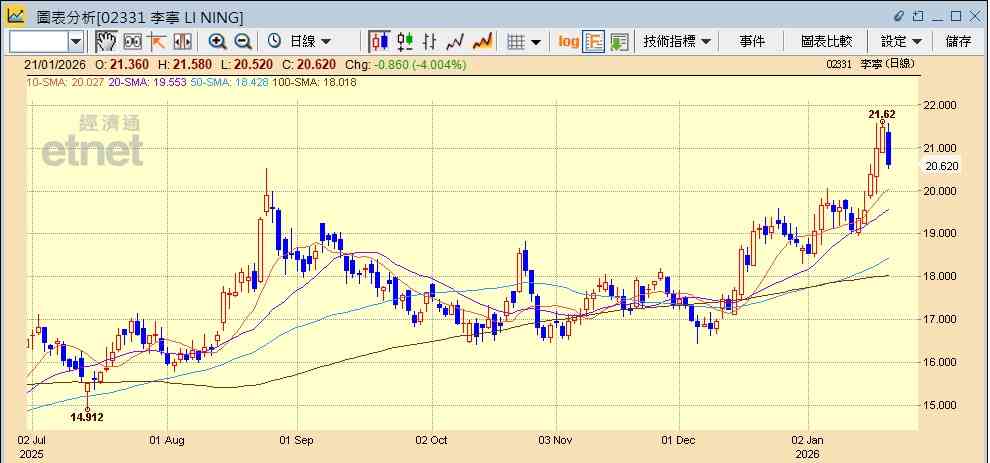Viewport: 990px width, 463px height.
Task: Switch to candlestick chart type
Action: (x=379, y=42)
